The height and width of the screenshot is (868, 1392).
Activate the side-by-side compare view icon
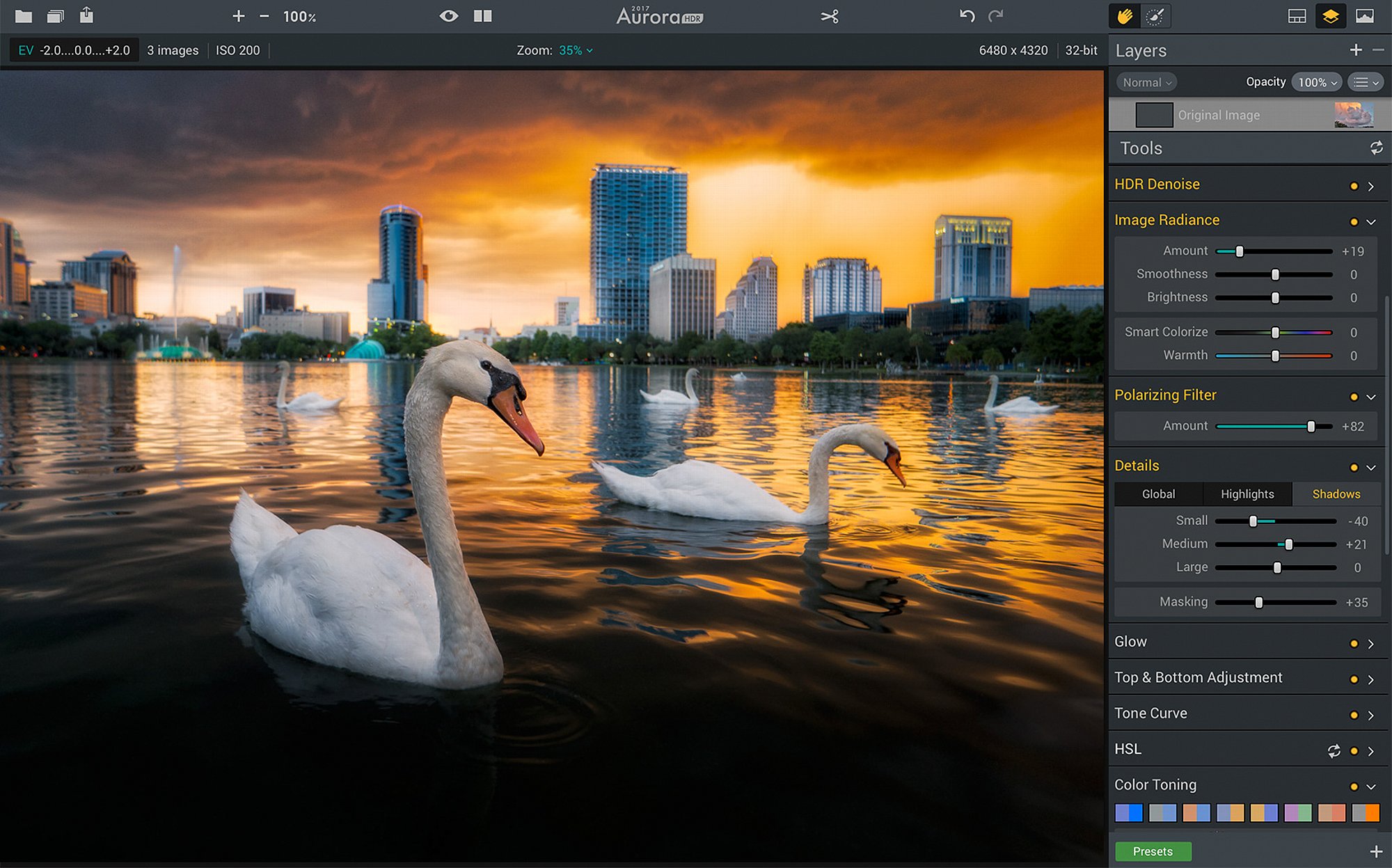click(x=482, y=16)
